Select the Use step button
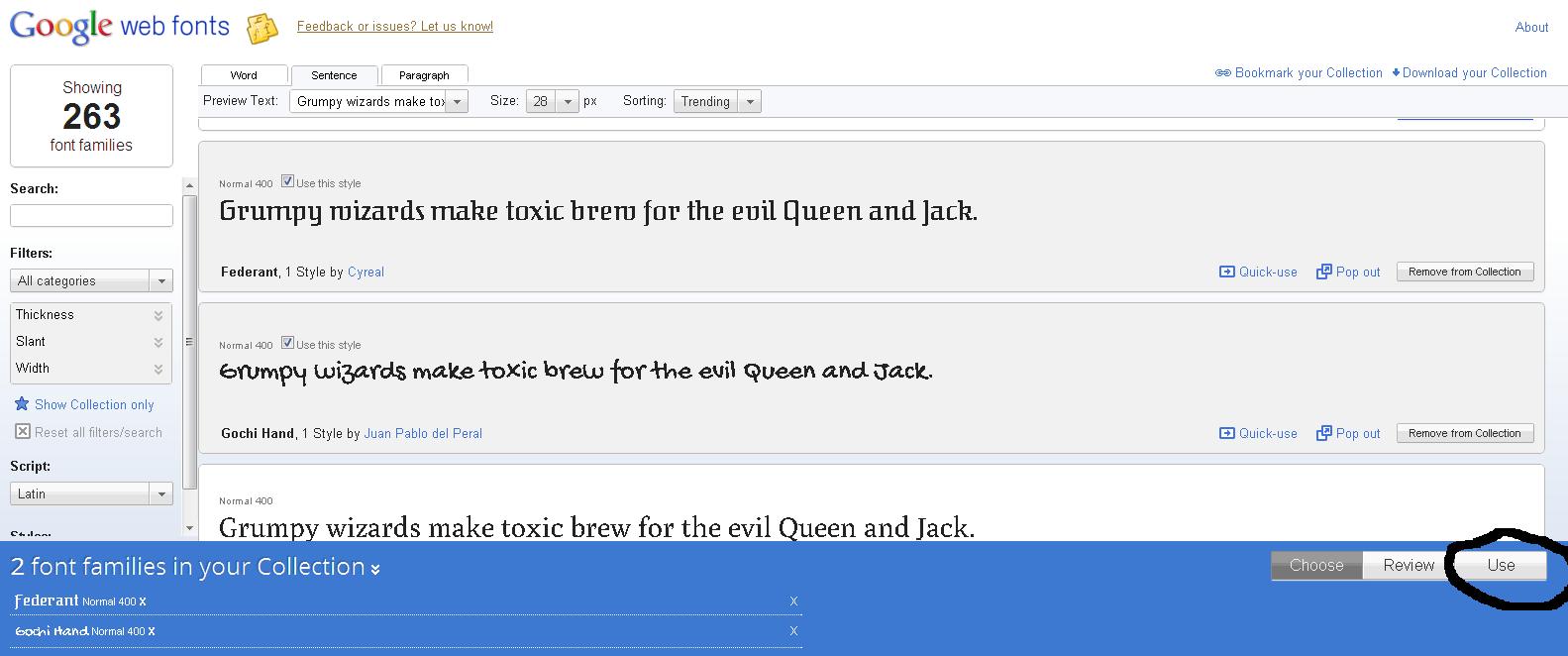Viewport: 1568px width, 656px height. (1501, 565)
